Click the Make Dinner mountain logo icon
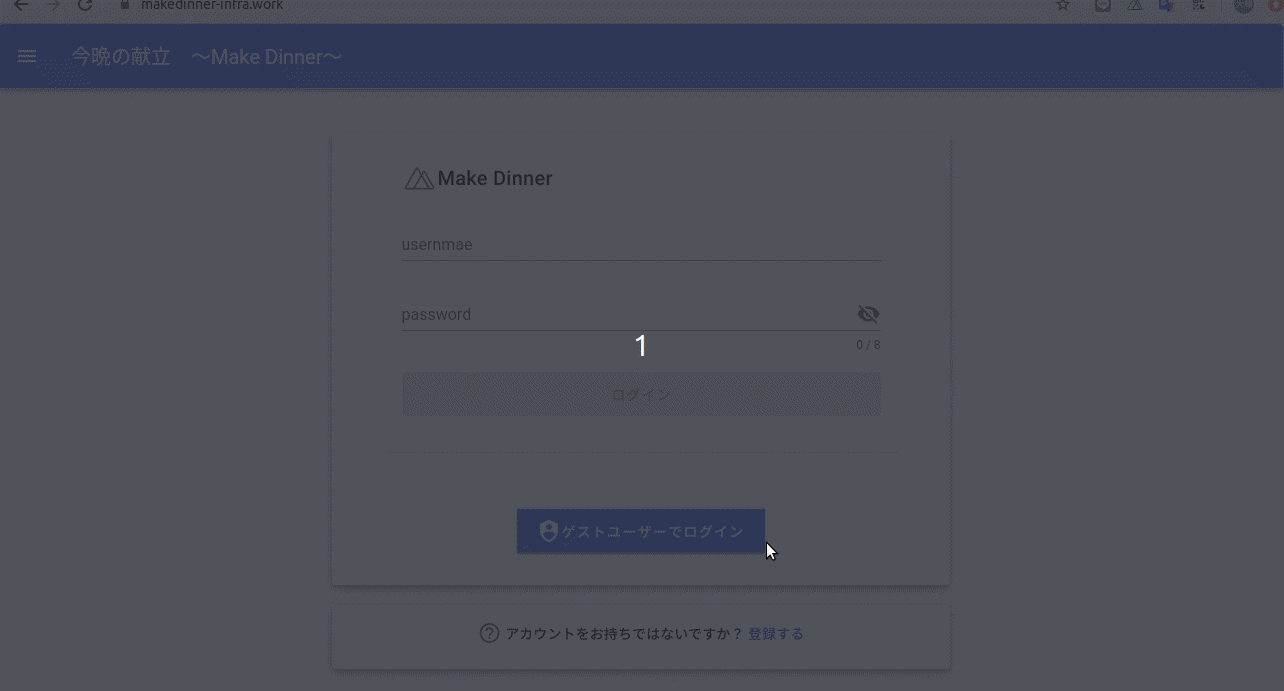Viewport: 1284px width, 691px height. 418,179
